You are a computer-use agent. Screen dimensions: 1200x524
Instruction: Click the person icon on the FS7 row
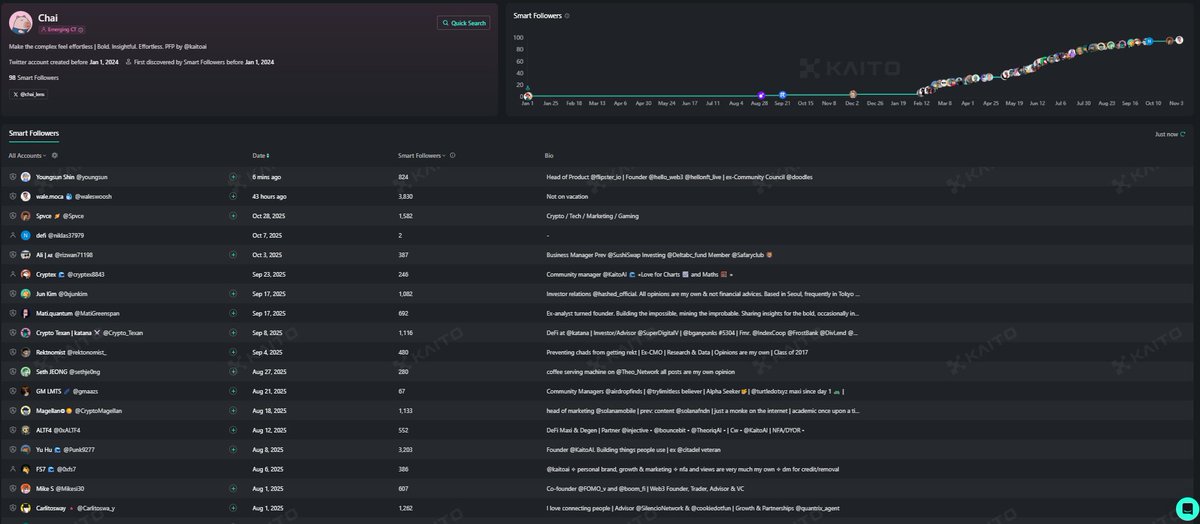click(13, 469)
